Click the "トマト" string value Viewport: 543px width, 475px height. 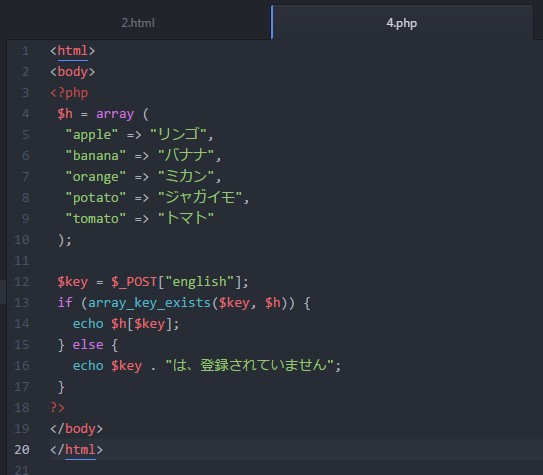pyautogui.click(x=186, y=218)
